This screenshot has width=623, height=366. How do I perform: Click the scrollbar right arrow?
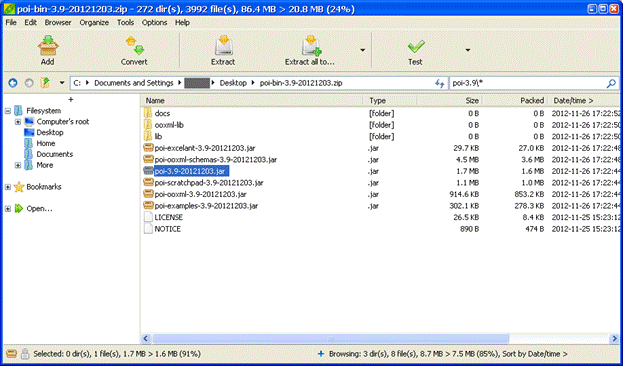point(614,339)
